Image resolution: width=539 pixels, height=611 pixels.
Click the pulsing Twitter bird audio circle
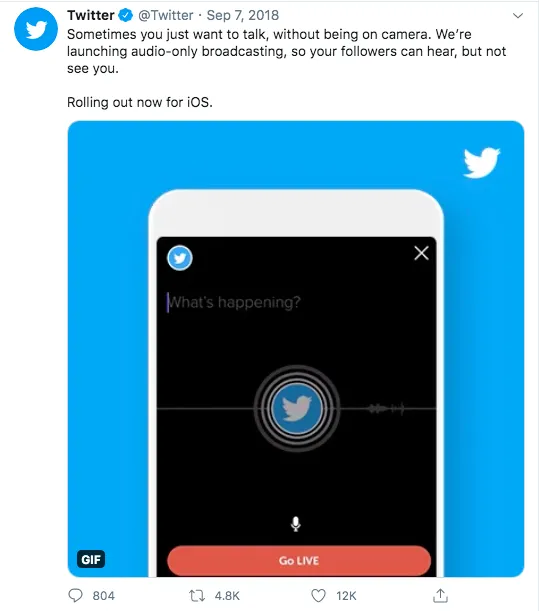pyautogui.click(x=297, y=408)
